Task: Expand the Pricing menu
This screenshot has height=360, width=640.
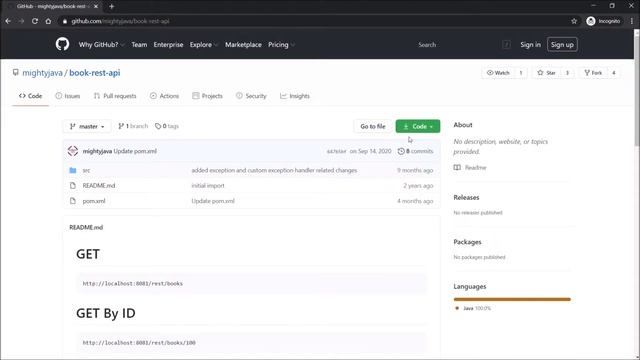Action: coord(281,44)
